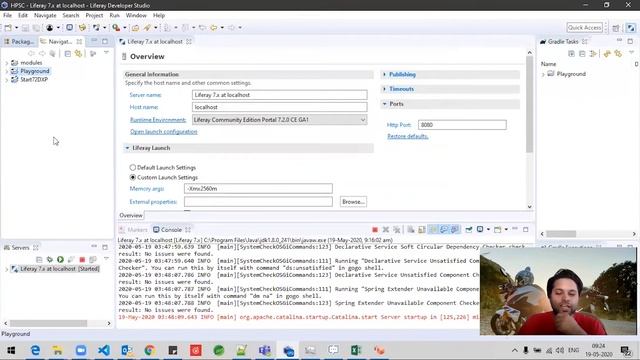
Task: Click Link with Editor icon in Navigator
Action: click(78, 53)
